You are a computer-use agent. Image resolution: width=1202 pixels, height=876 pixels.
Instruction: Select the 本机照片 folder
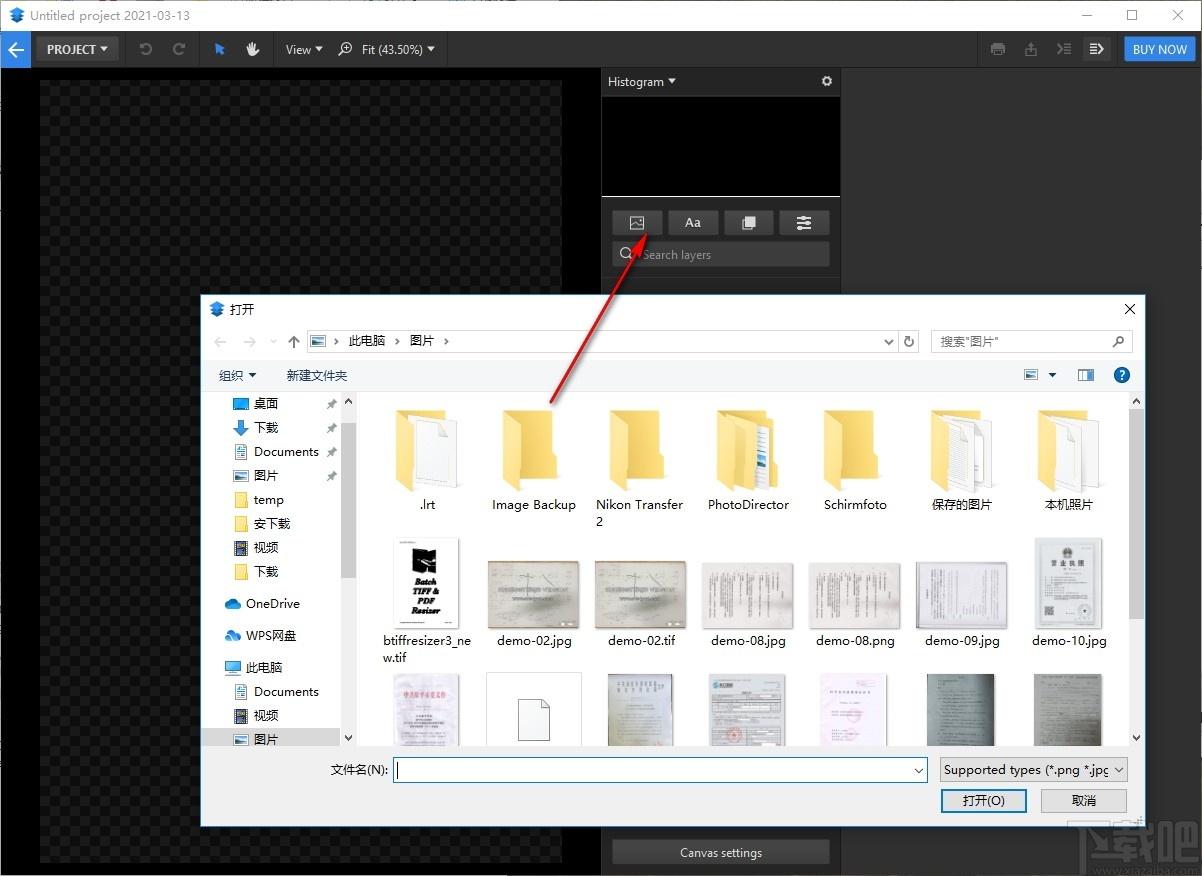pyautogui.click(x=1069, y=459)
